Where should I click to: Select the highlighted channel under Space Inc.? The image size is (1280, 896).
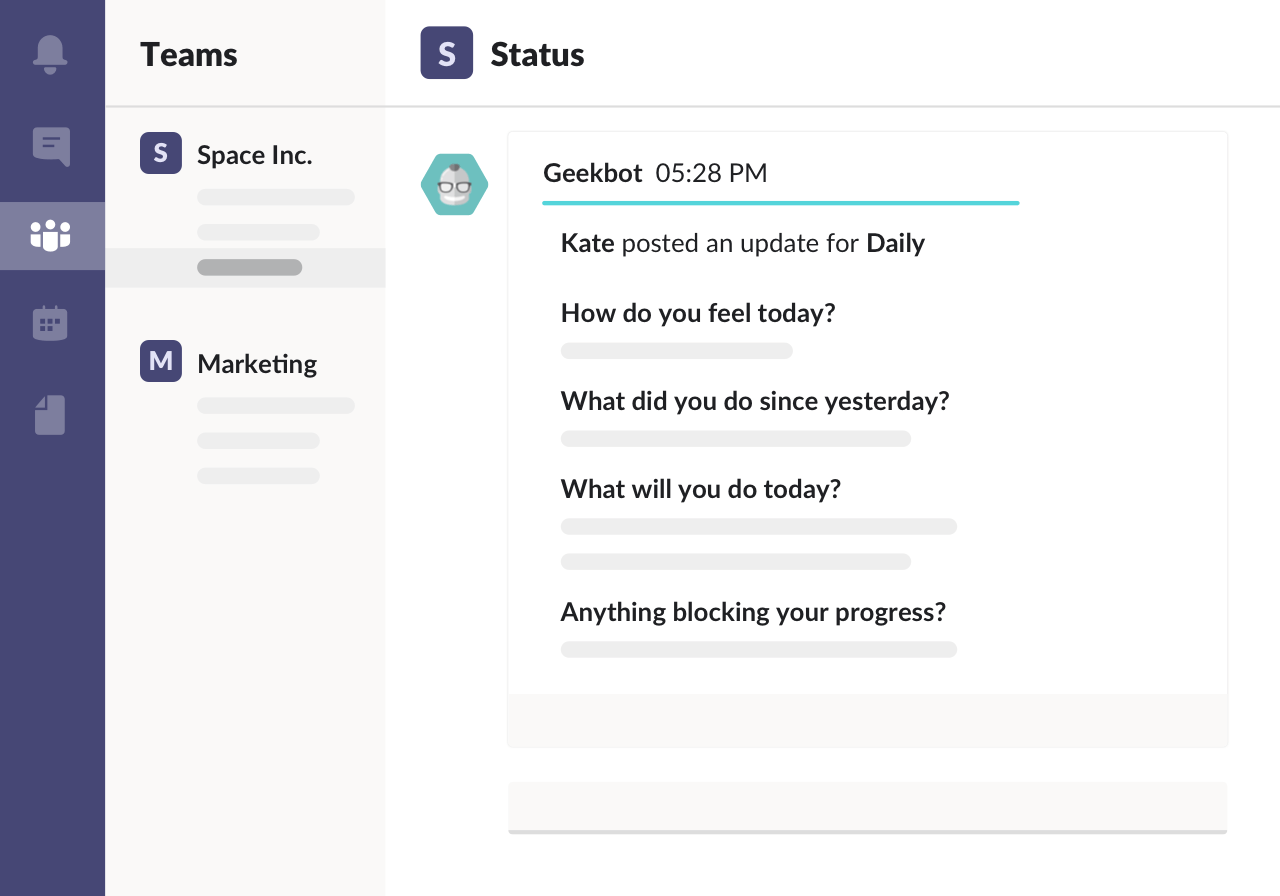(249, 268)
